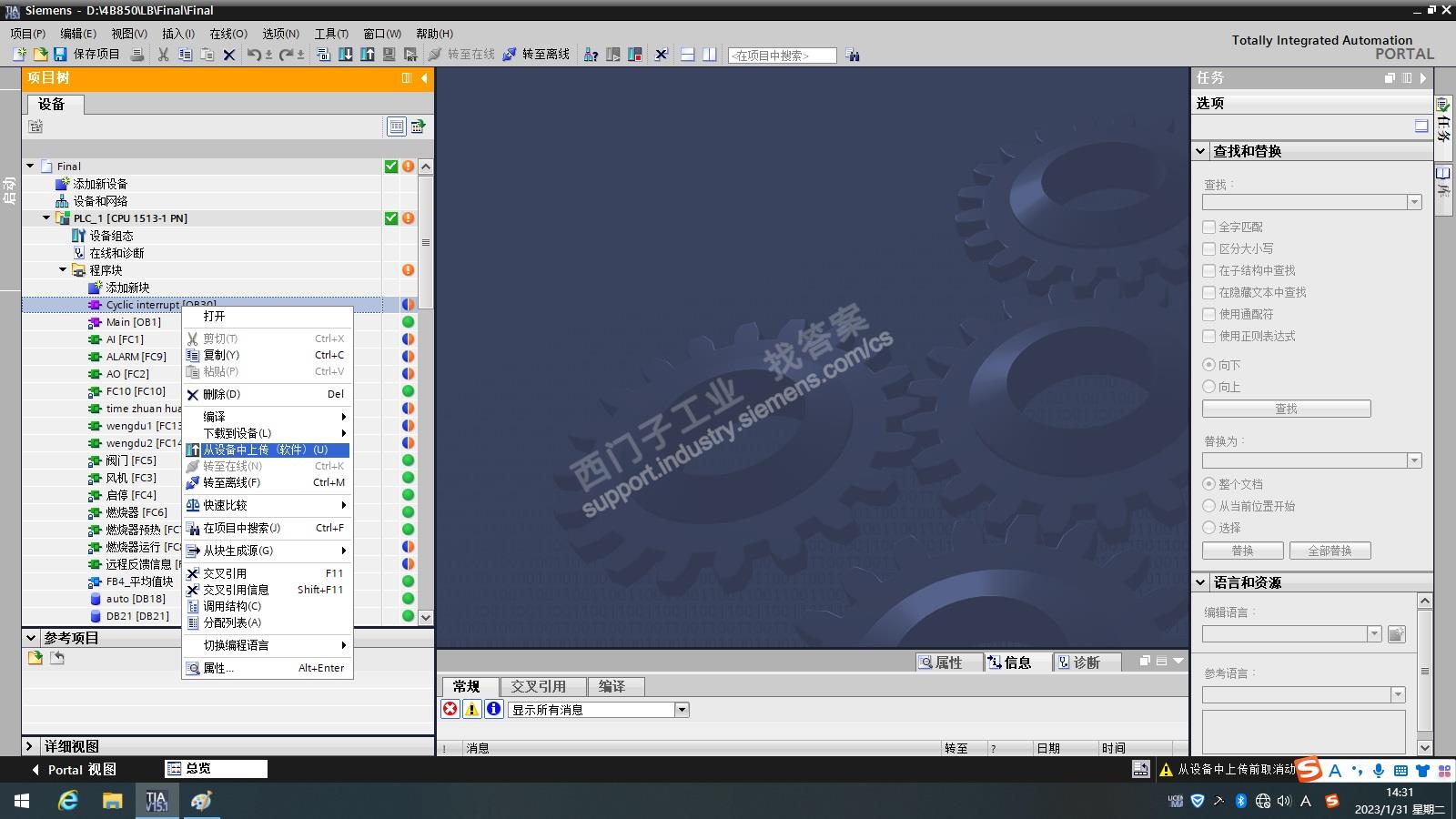The height and width of the screenshot is (819, 1456).
Task: Enable the 使用正则表达式 checkbox
Action: coord(1209,336)
